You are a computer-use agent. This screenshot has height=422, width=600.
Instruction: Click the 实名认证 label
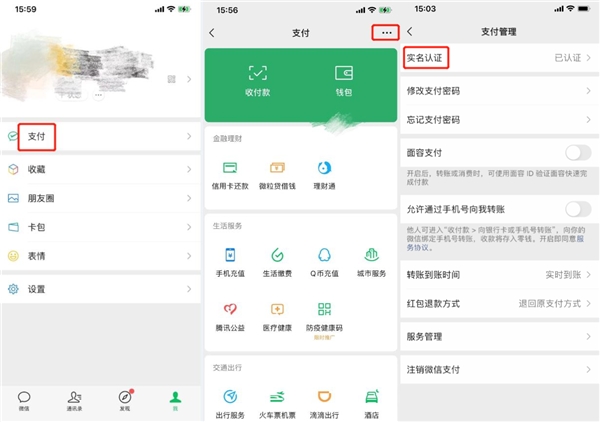pos(424,58)
